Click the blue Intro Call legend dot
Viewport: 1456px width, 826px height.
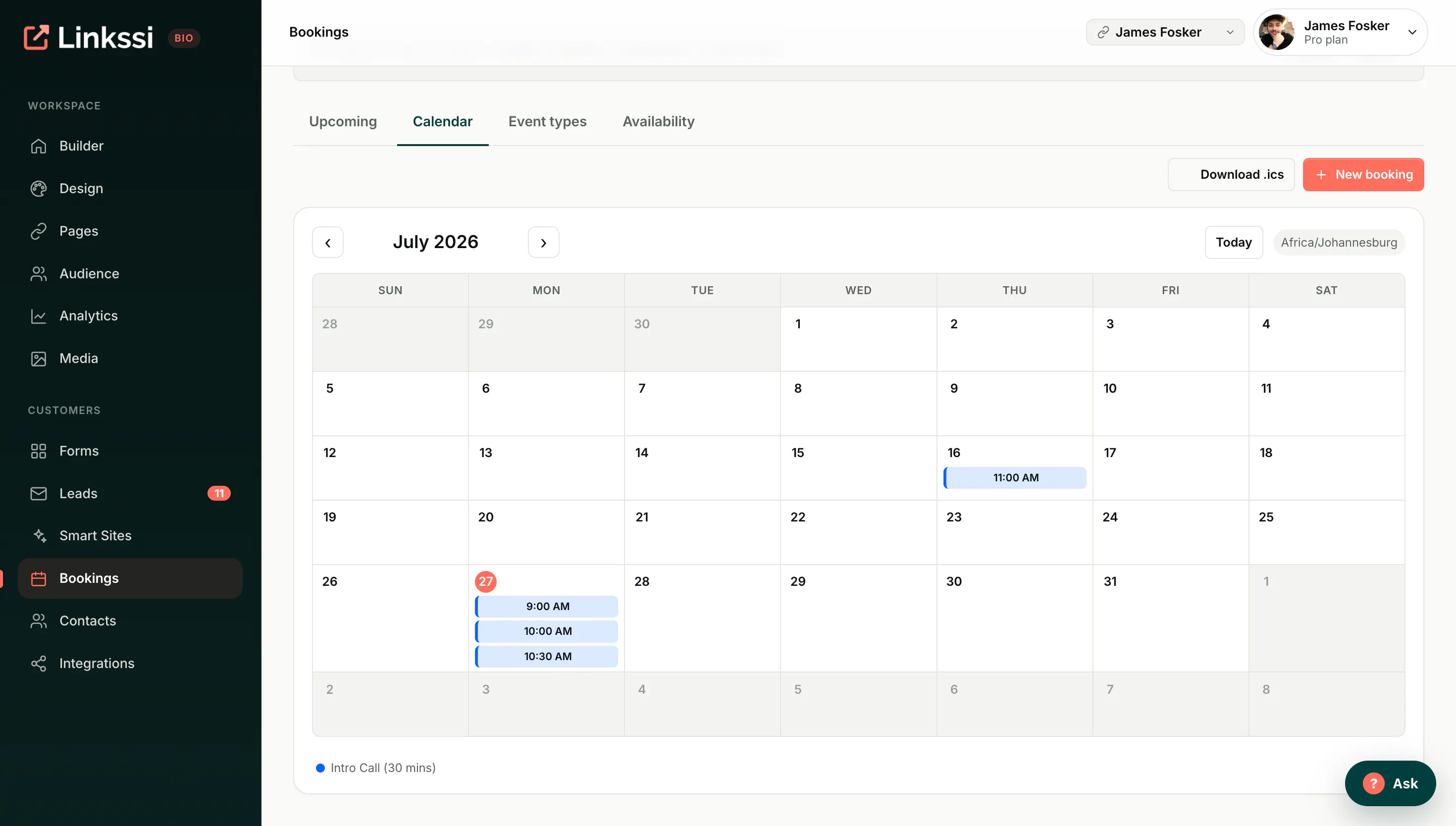click(x=320, y=768)
